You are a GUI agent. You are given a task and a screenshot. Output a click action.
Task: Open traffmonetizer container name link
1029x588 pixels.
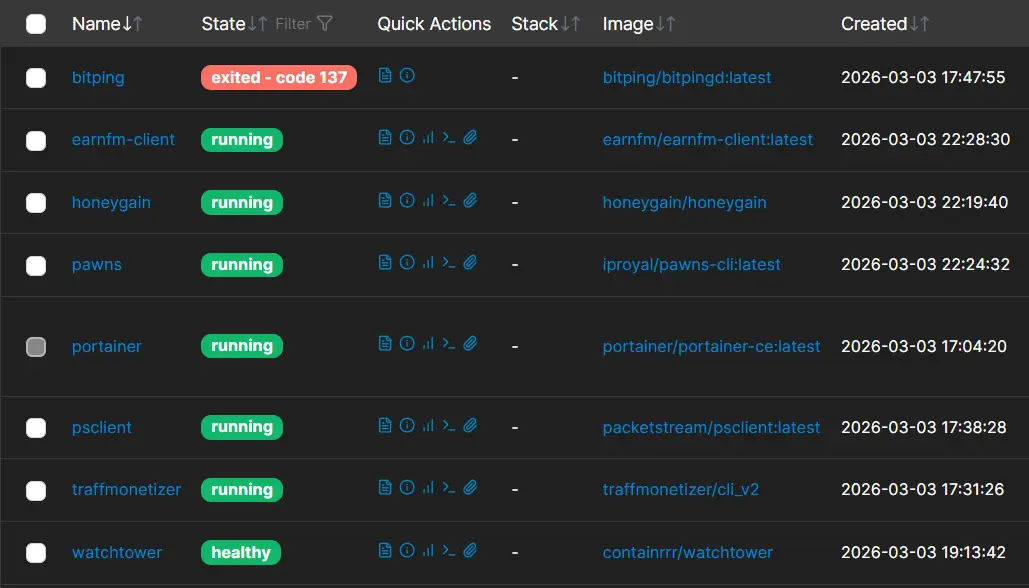[x=126, y=490]
